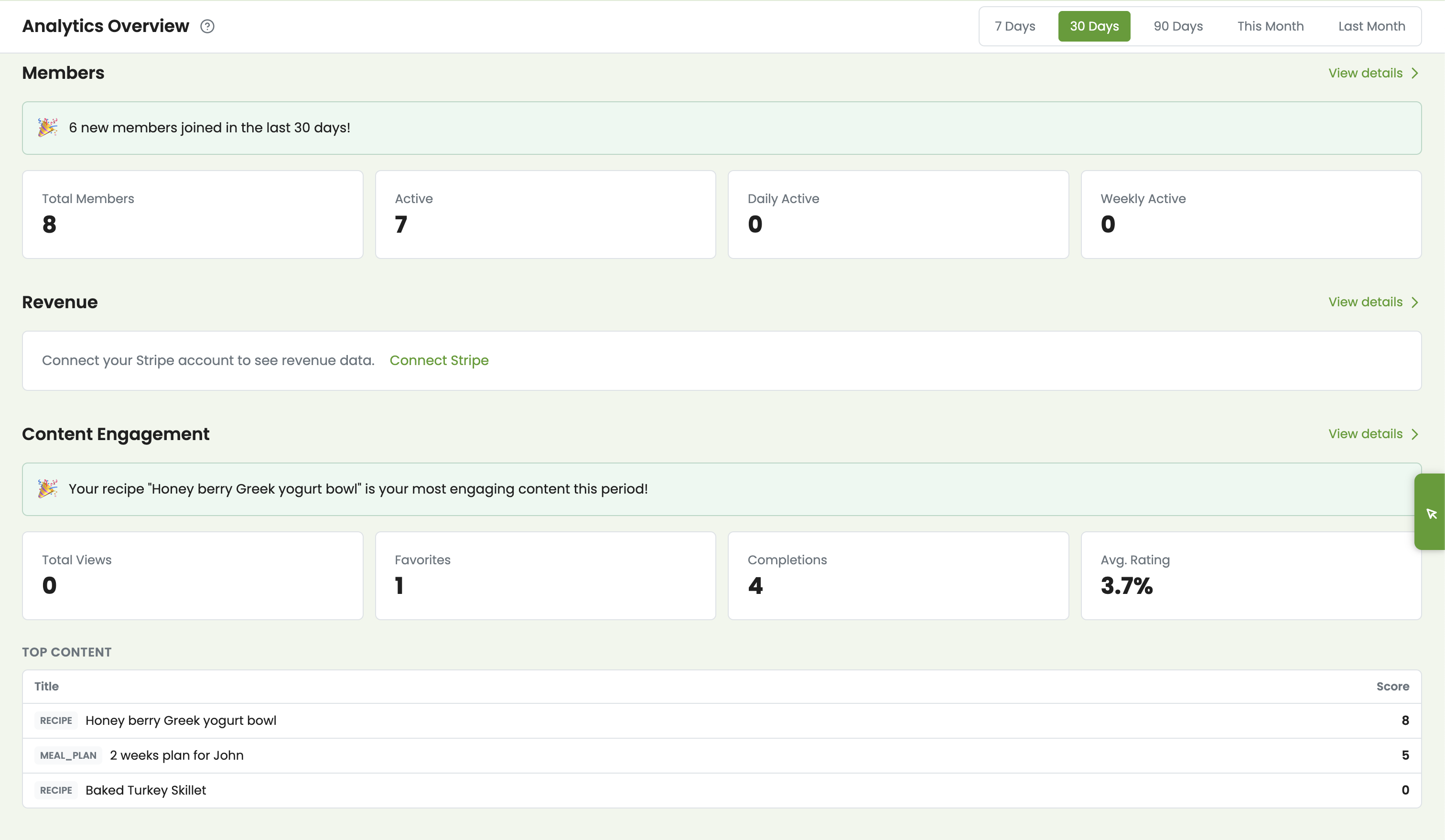Image resolution: width=1445 pixels, height=840 pixels.
Task: Click the party popper icon in members banner
Action: pyautogui.click(x=48, y=127)
